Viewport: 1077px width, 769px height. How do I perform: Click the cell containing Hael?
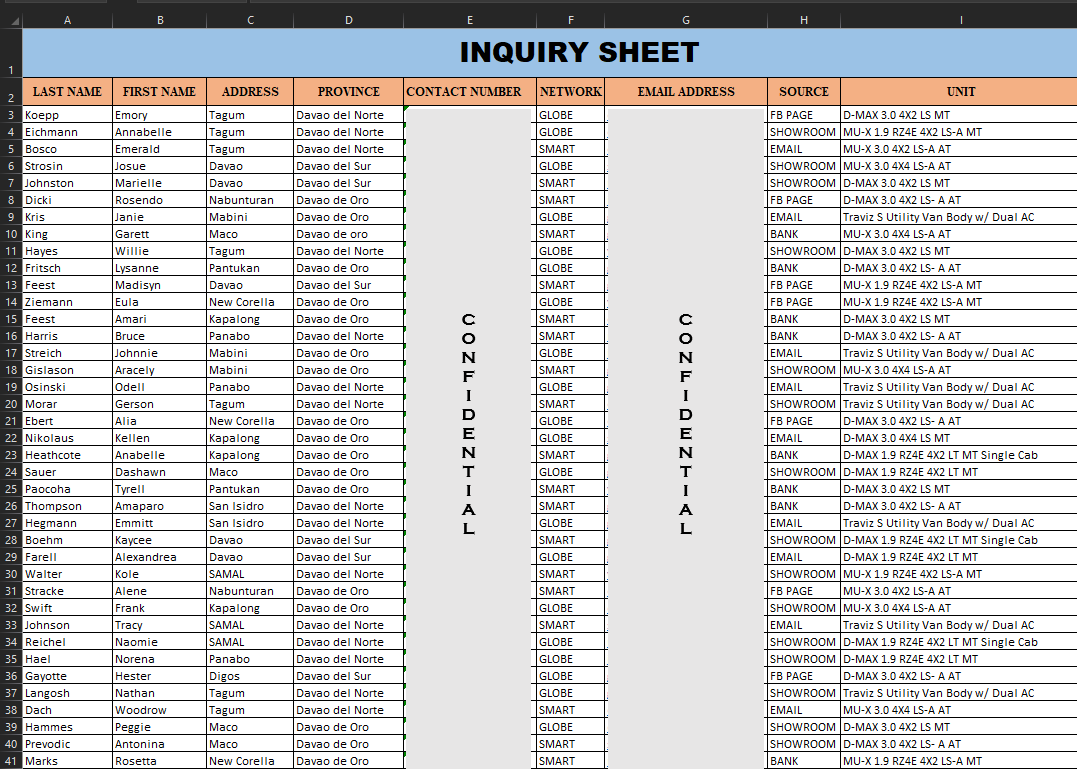(67, 659)
